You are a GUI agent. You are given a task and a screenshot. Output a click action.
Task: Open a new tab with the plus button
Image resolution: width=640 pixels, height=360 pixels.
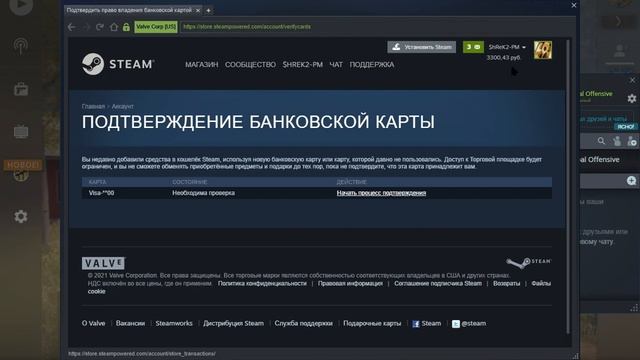pyautogui.click(x=208, y=10)
